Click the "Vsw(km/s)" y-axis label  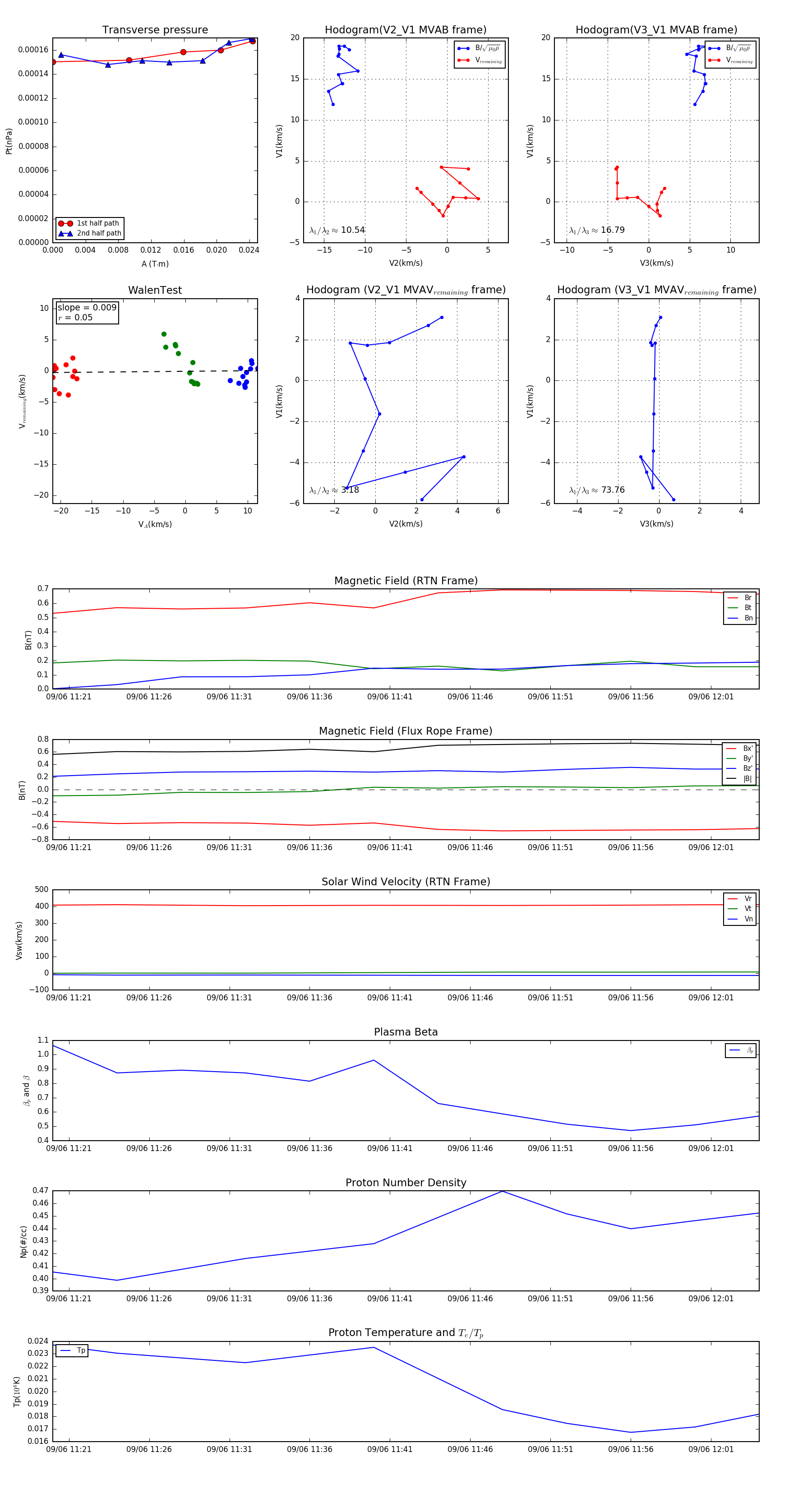click(19, 940)
